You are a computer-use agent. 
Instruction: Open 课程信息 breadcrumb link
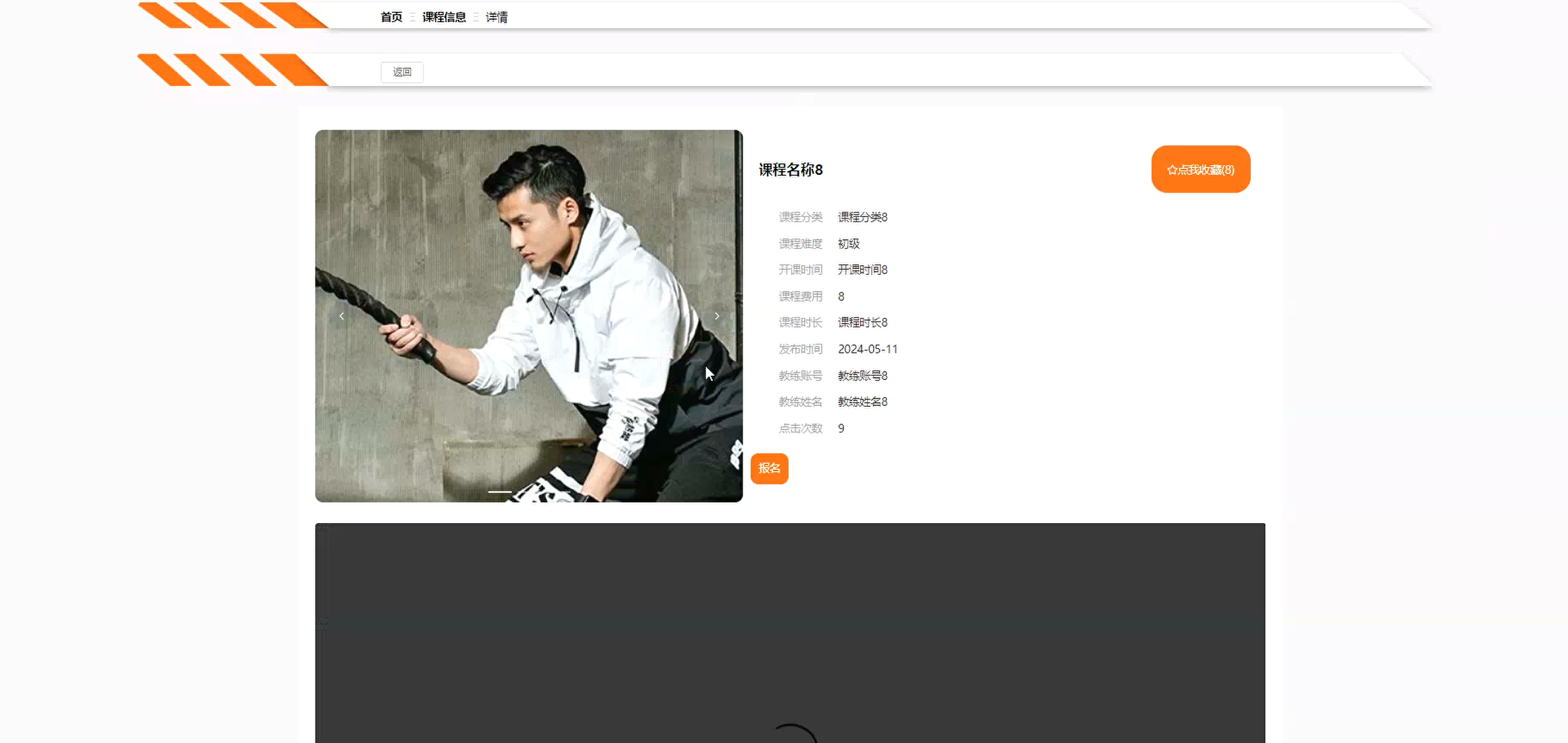point(444,17)
